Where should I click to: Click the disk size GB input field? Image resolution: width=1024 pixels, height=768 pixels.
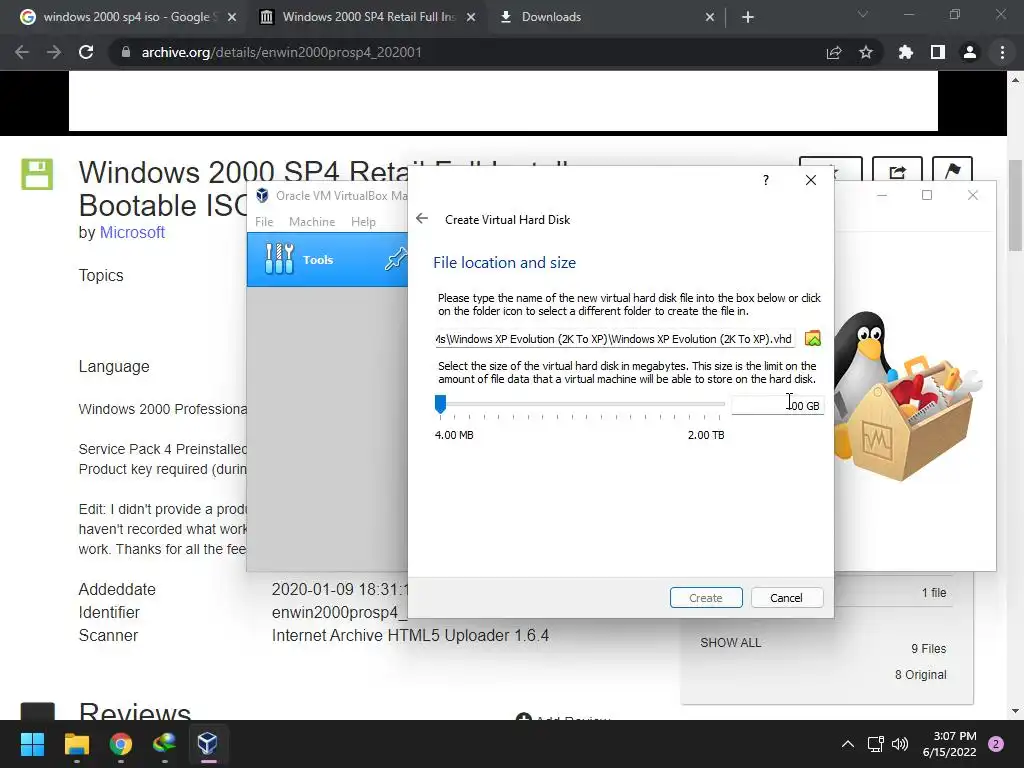(x=777, y=406)
